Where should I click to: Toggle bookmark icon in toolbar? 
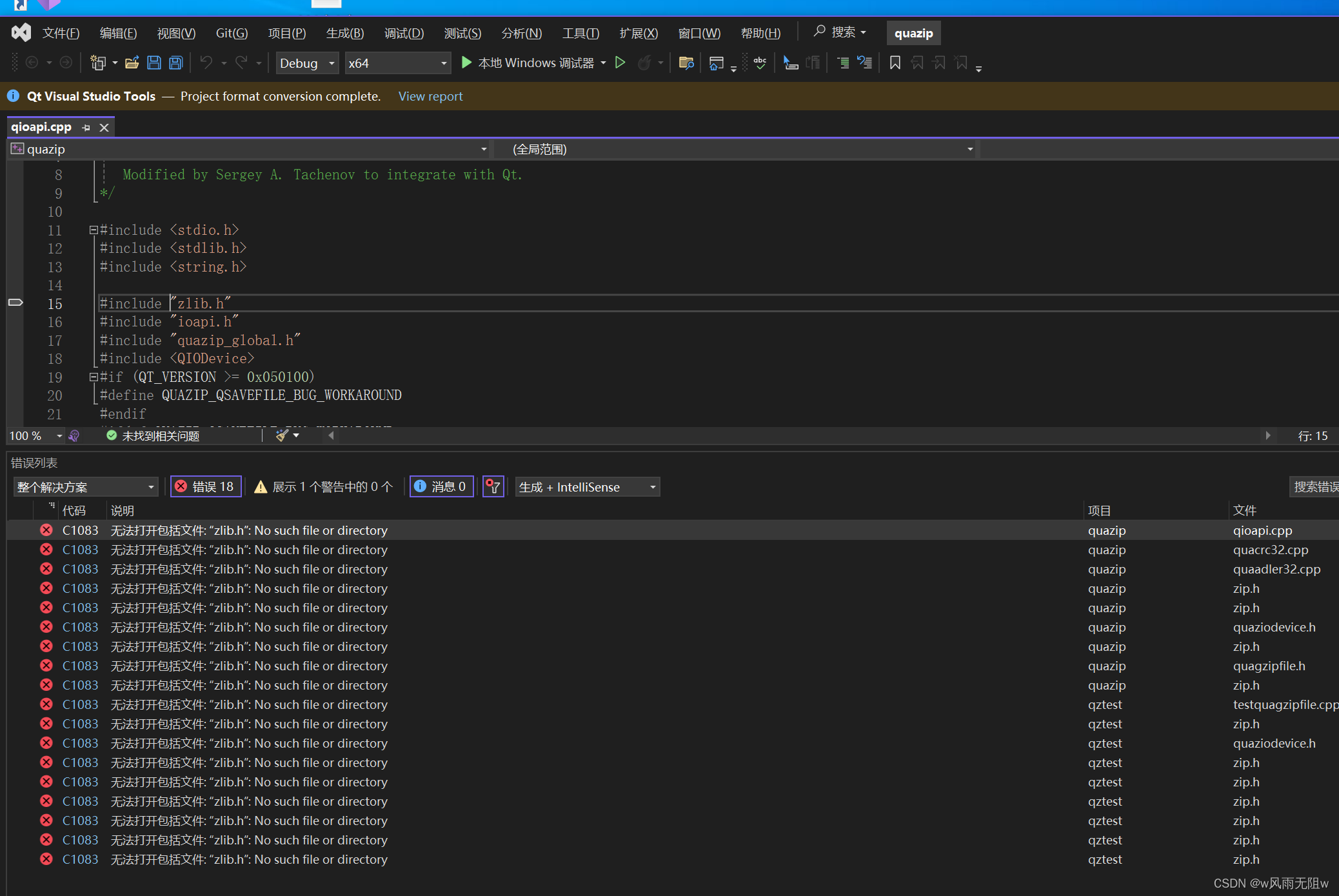895,63
